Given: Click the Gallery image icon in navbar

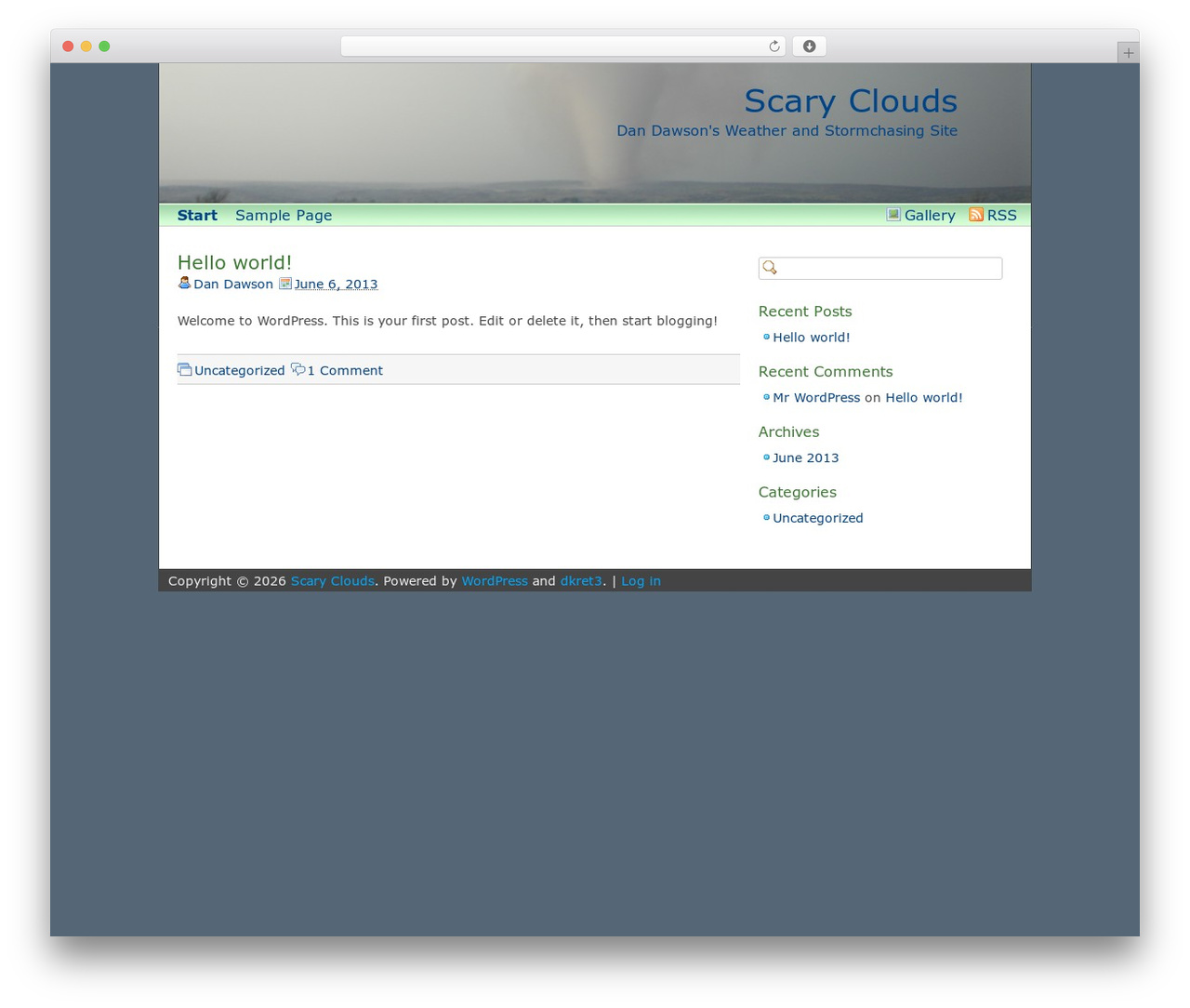Looking at the screenshot, I should coord(893,215).
